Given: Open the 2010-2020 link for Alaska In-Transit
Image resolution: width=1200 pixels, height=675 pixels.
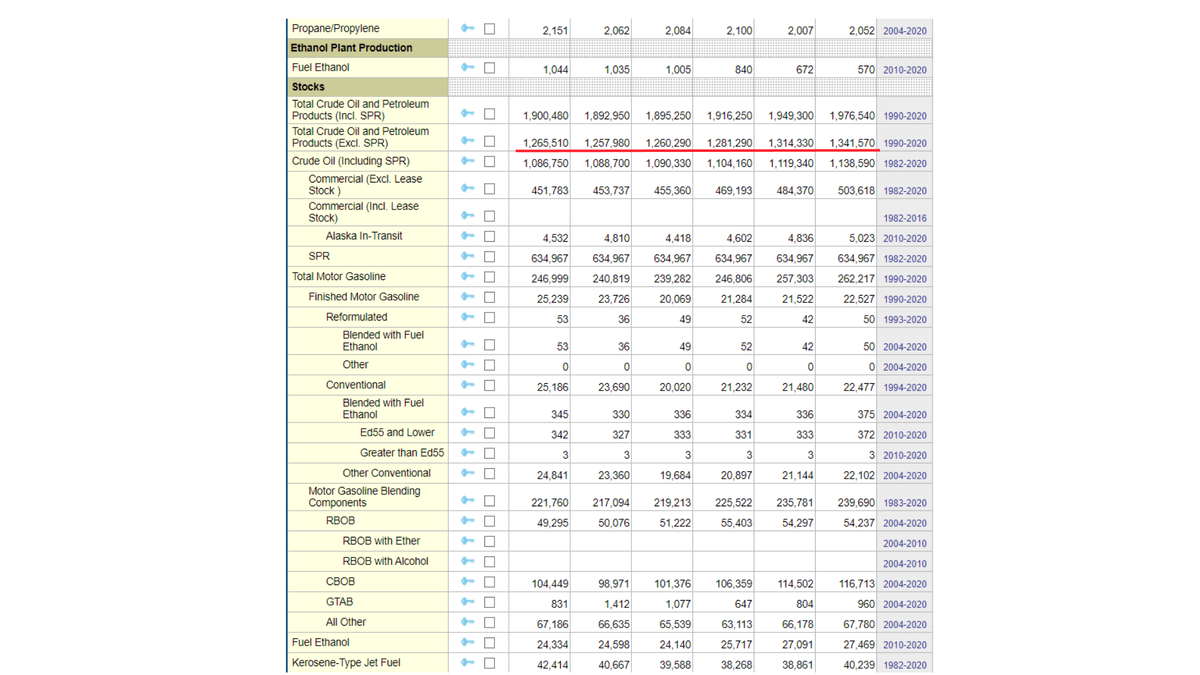Looking at the screenshot, I should [x=905, y=239].
